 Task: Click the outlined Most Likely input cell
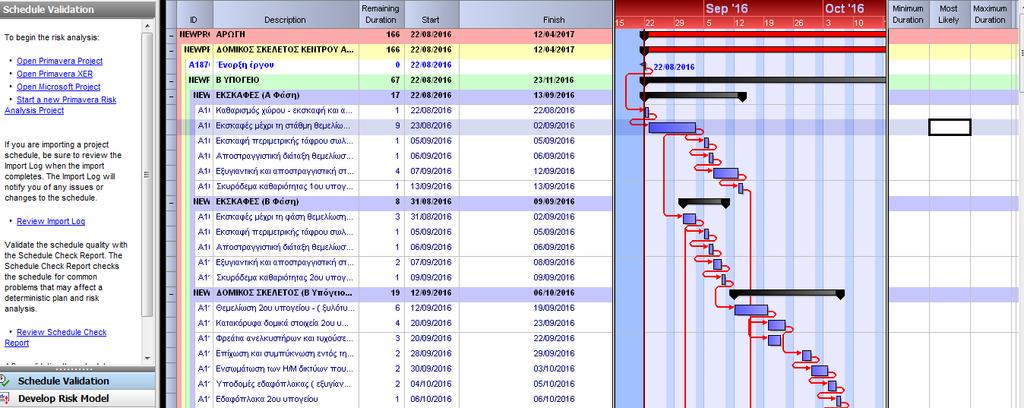pos(950,127)
